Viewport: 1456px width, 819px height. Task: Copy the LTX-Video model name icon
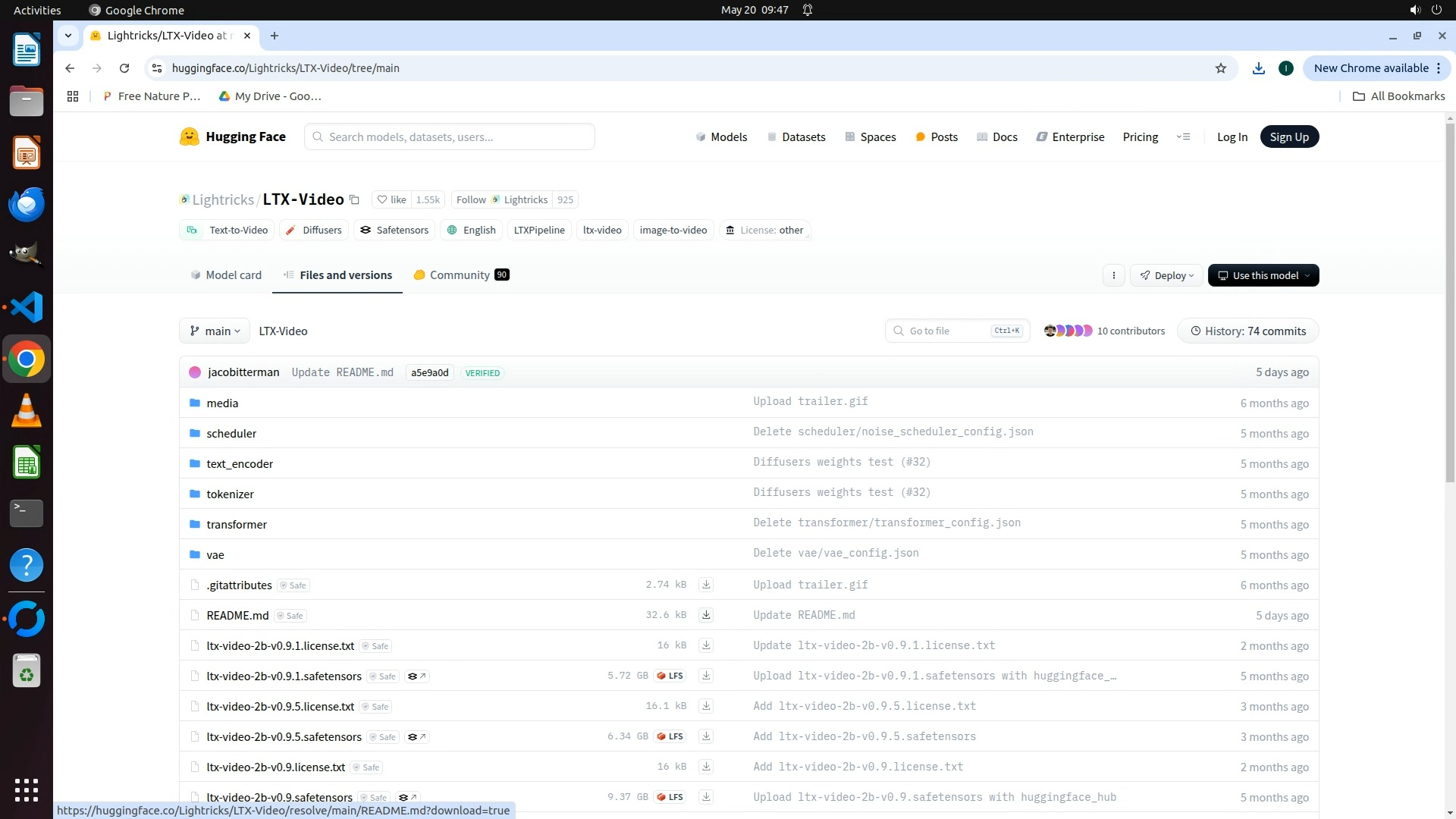coord(354,200)
